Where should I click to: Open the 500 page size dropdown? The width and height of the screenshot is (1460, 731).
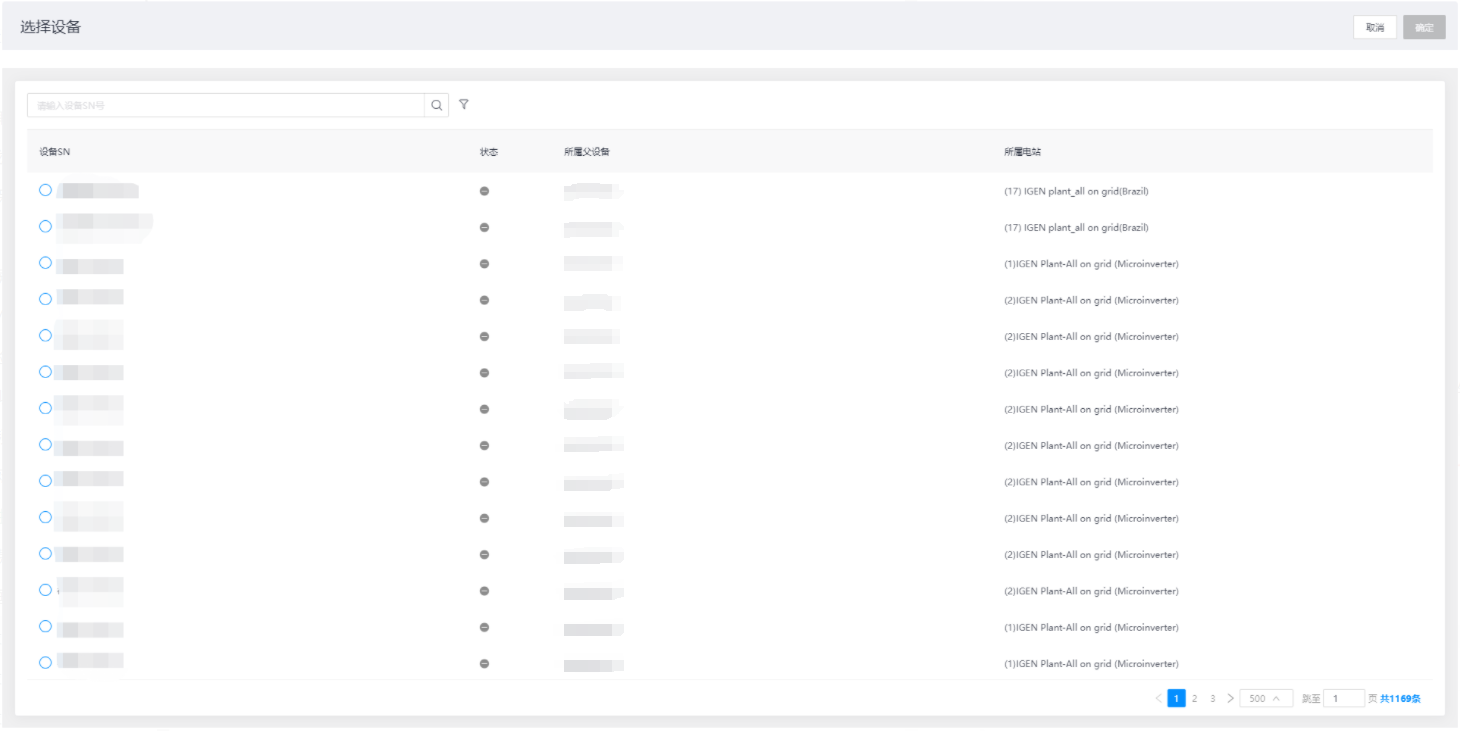click(x=1265, y=698)
